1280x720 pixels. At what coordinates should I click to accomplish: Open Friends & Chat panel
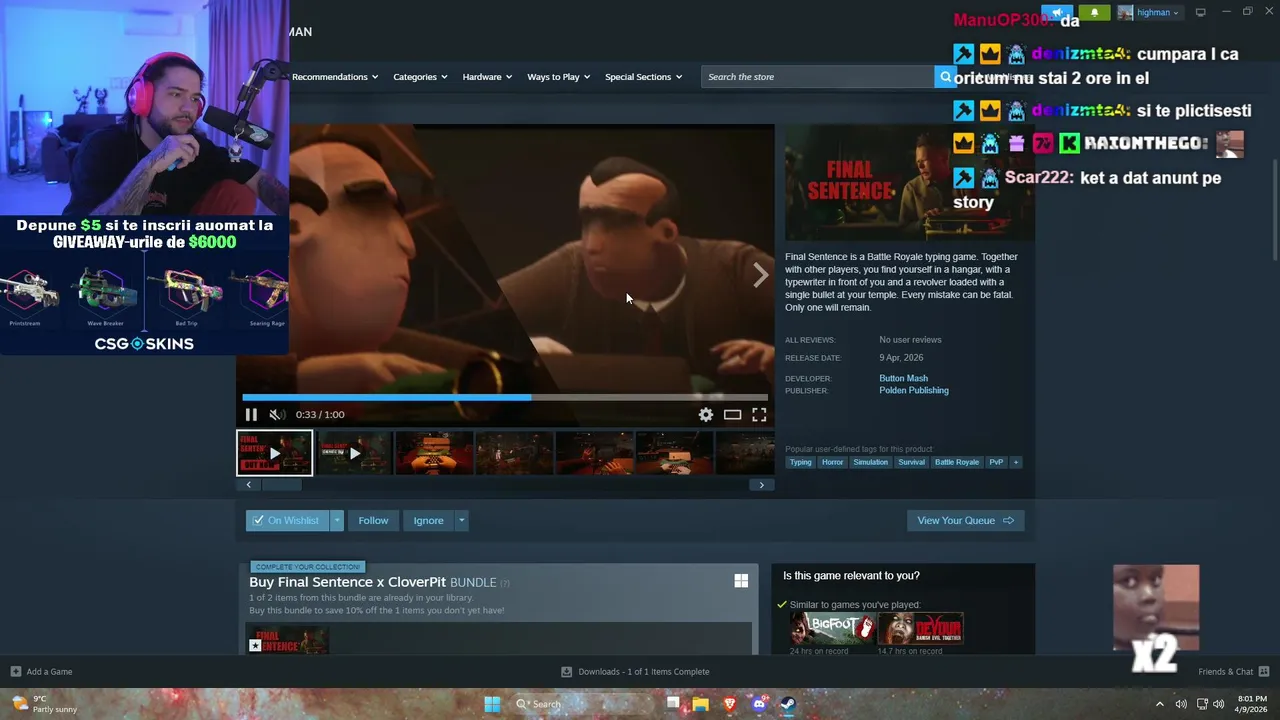click(x=1233, y=672)
